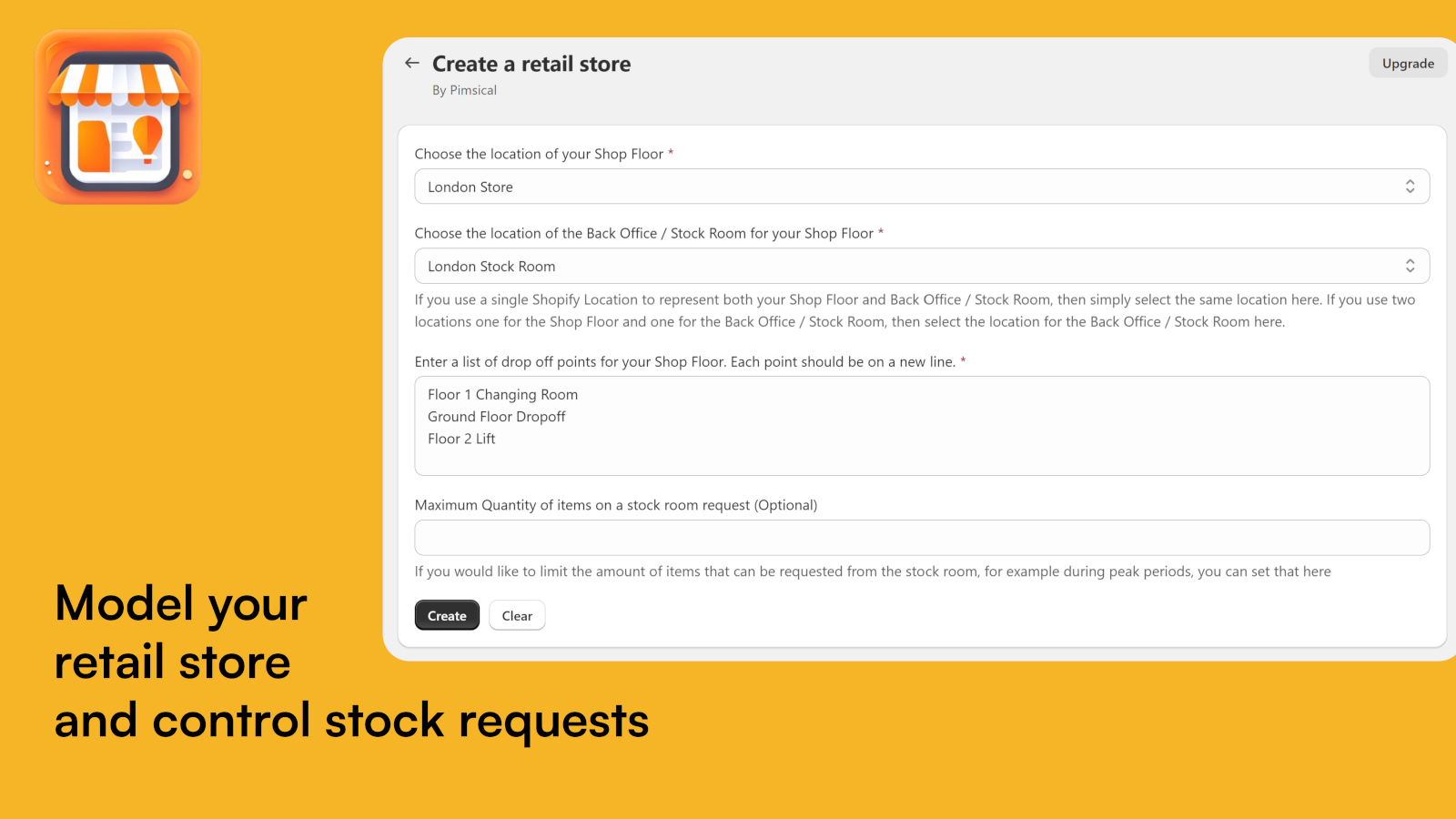Select the London Store option
1456x819 pixels.
tap(470, 187)
